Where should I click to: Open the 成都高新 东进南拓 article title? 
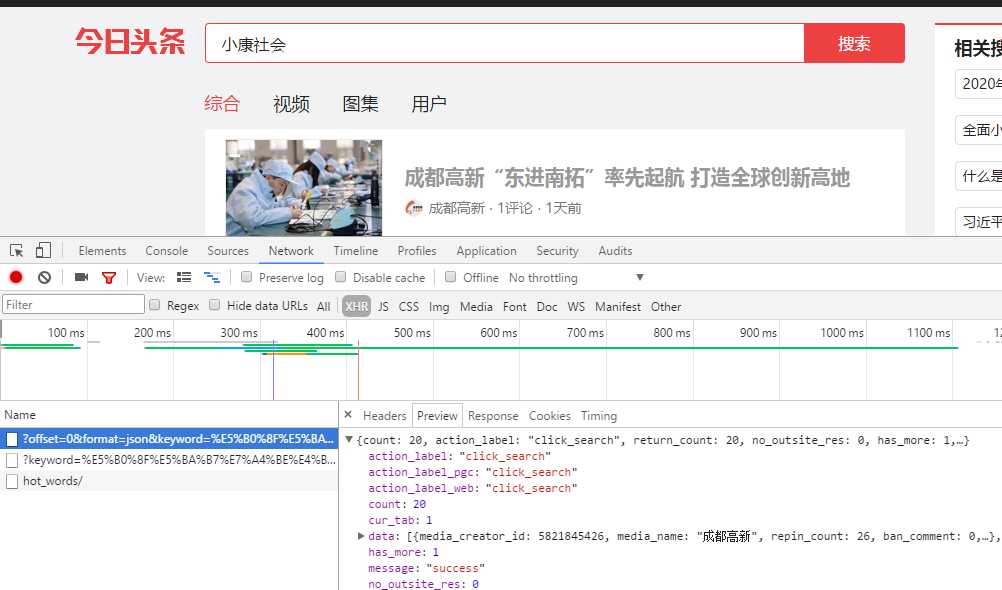coord(627,177)
